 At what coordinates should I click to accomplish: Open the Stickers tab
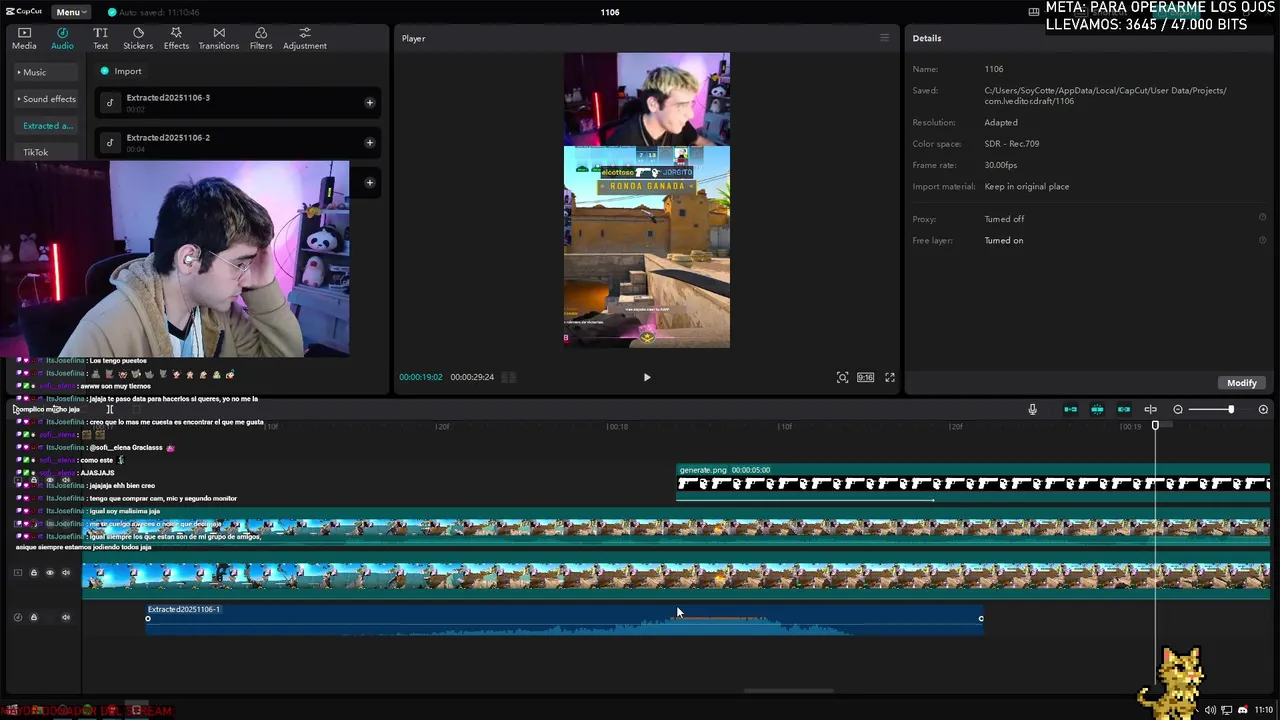[x=138, y=39]
